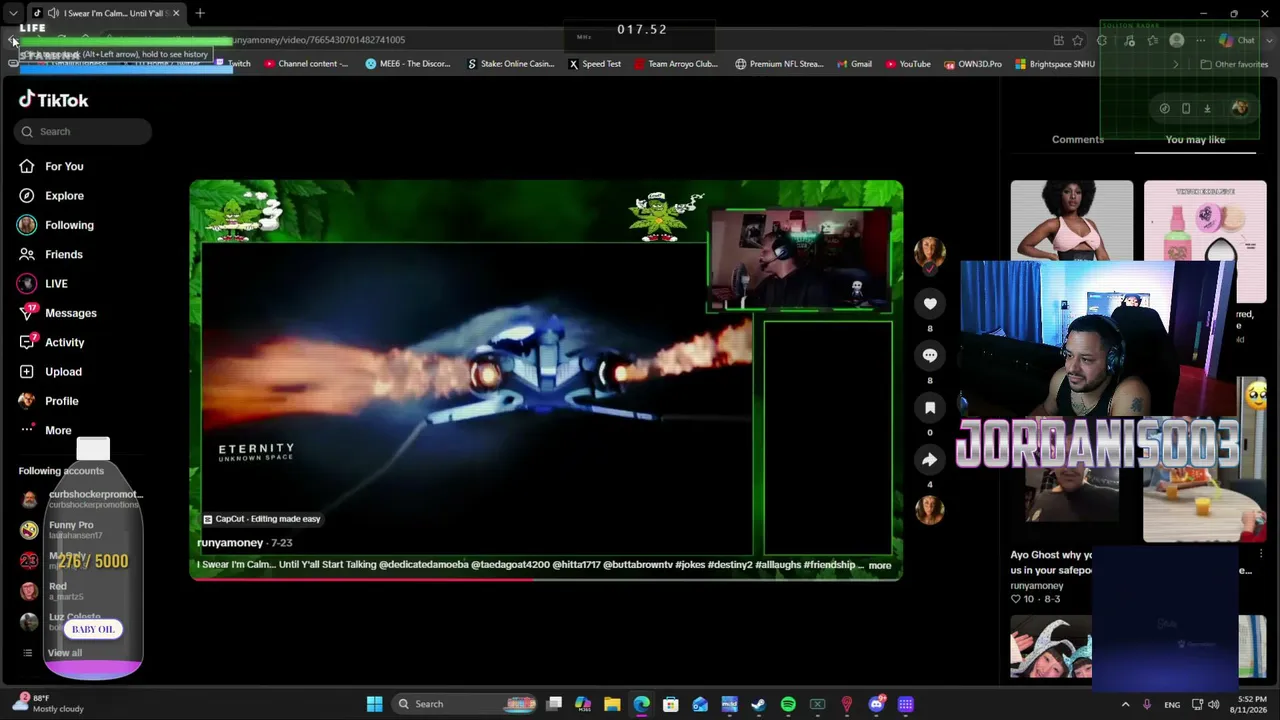1280x720 pixels.
Task: Open Microsoft Store from the taskbar
Action: [671, 704]
